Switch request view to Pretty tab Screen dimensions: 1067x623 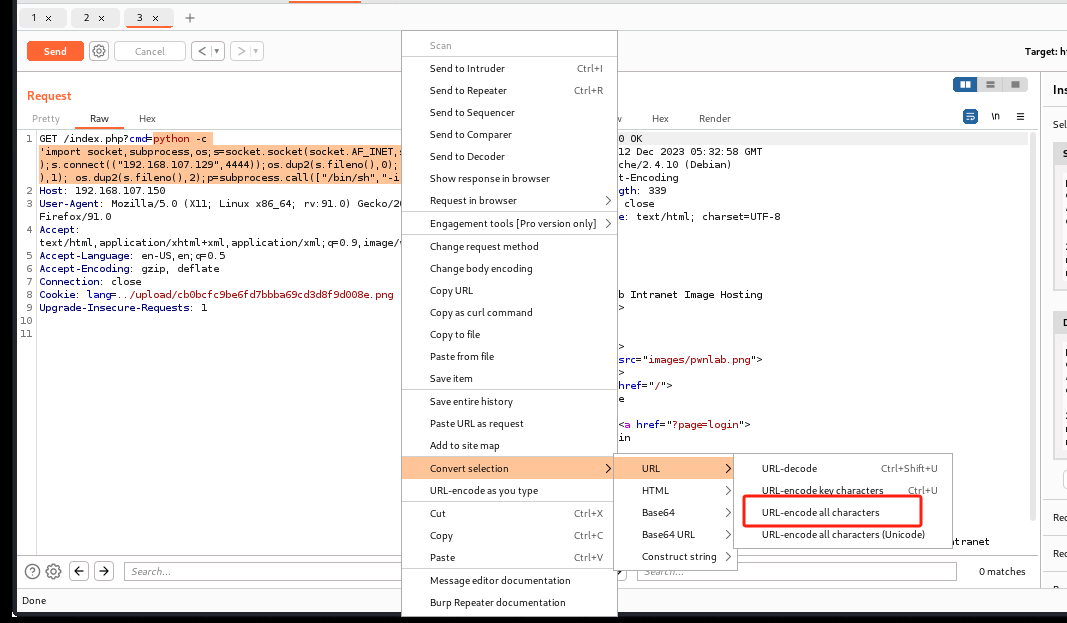tap(46, 118)
